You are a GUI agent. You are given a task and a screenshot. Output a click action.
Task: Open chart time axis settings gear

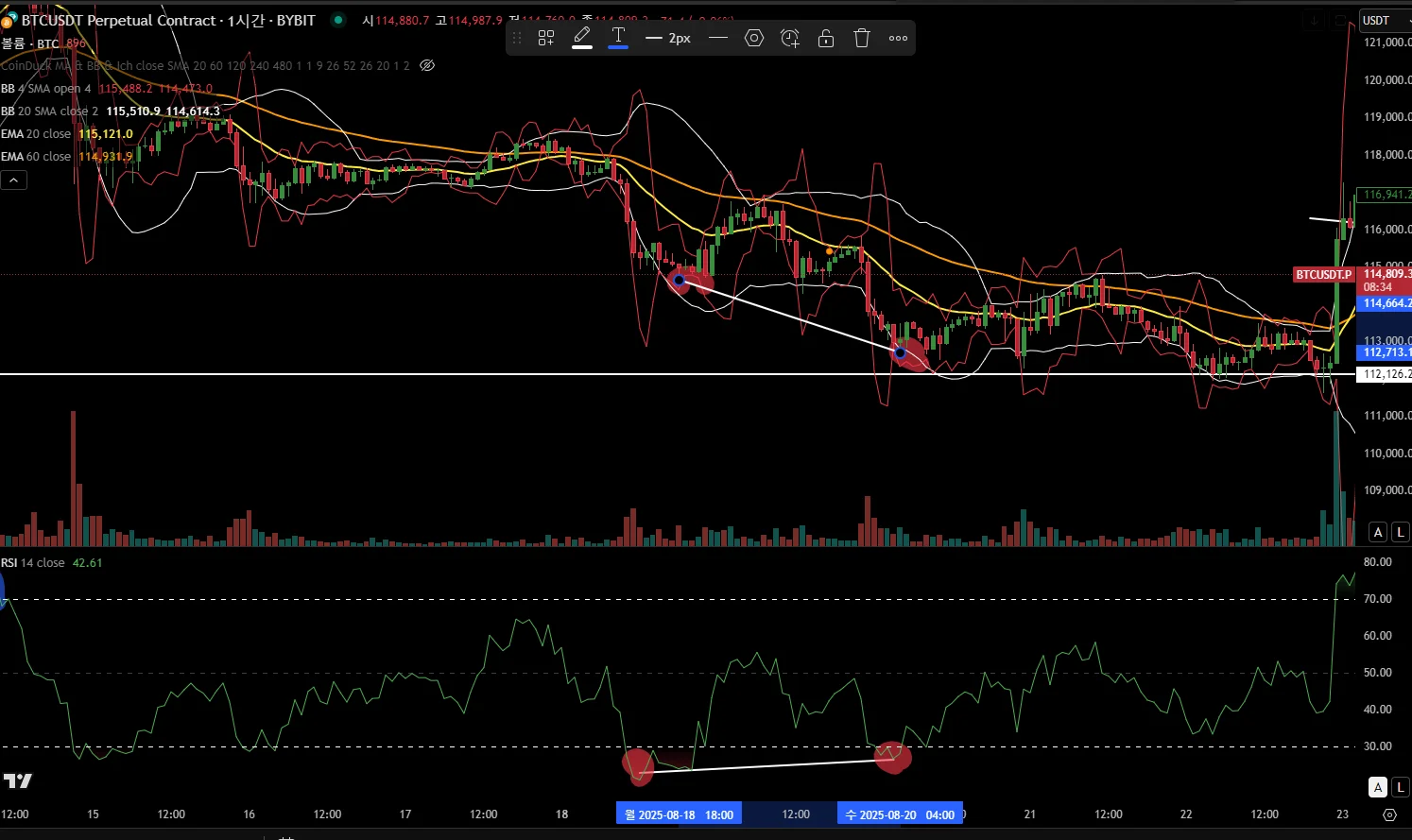[x=1389, y=814]
